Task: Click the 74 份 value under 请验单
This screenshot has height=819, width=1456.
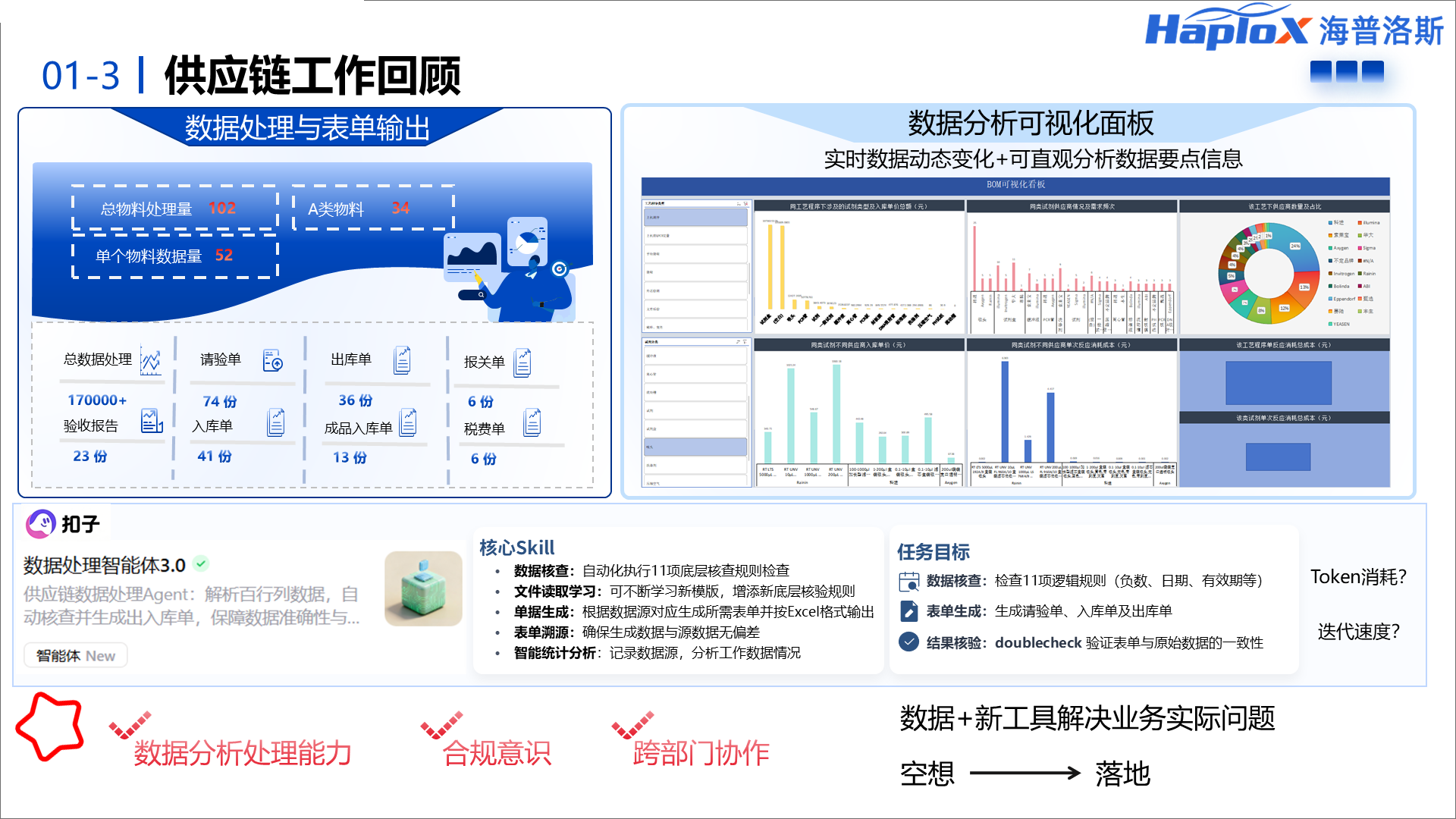Action: (219, 401)
